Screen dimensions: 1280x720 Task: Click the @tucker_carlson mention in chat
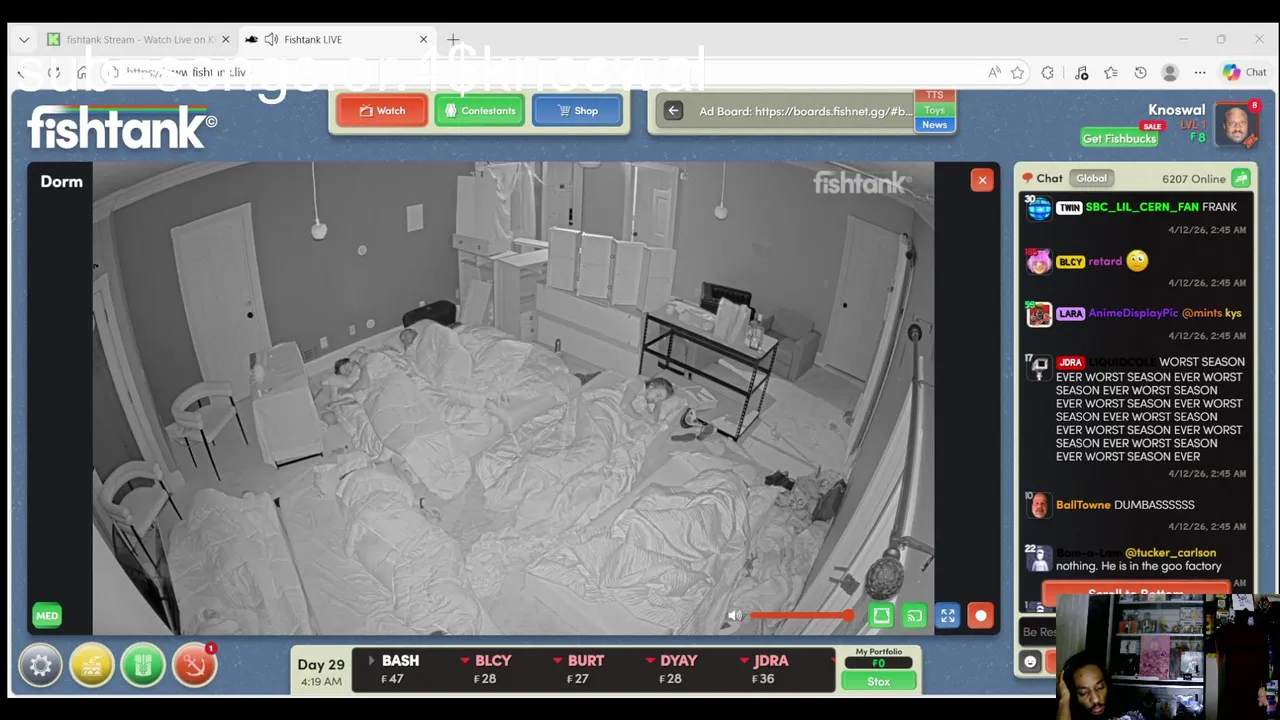tap(1170, 552)
